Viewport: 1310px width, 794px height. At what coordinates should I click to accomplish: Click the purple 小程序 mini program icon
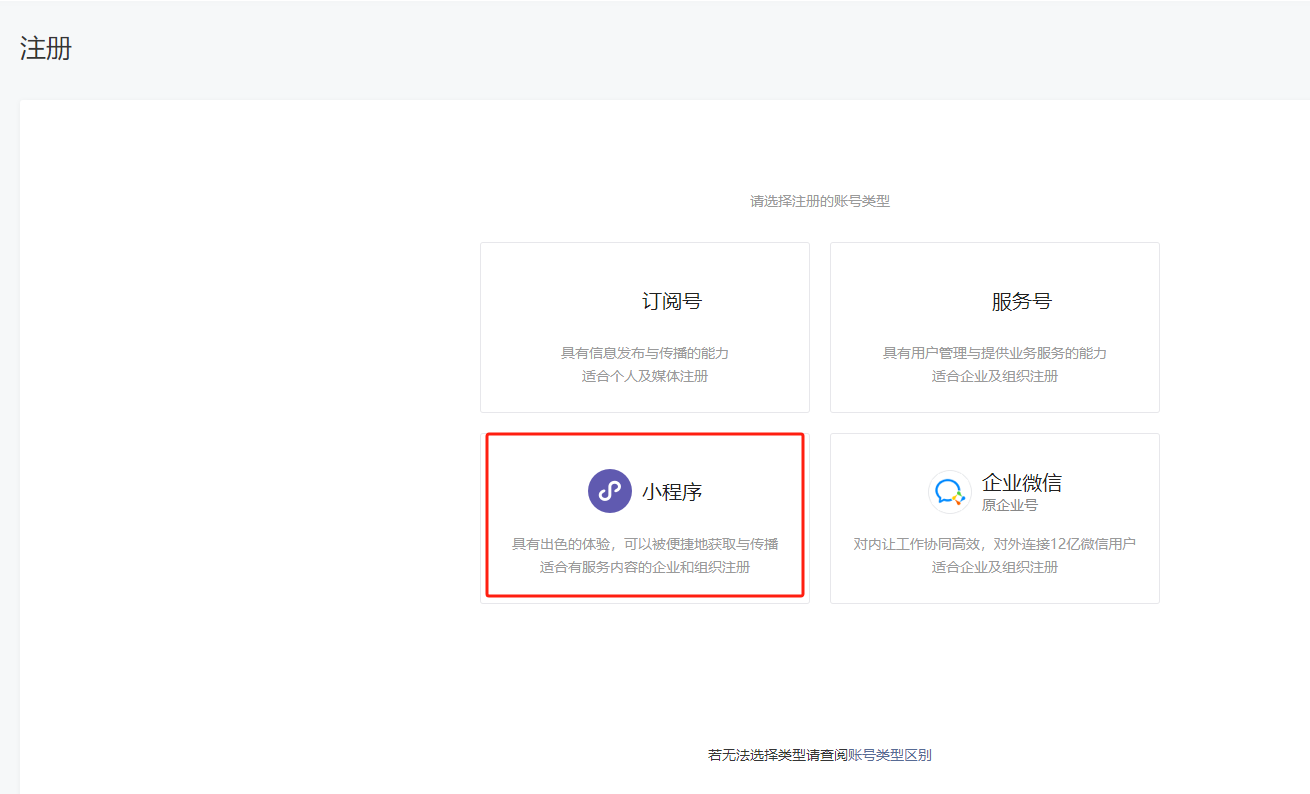609,491
